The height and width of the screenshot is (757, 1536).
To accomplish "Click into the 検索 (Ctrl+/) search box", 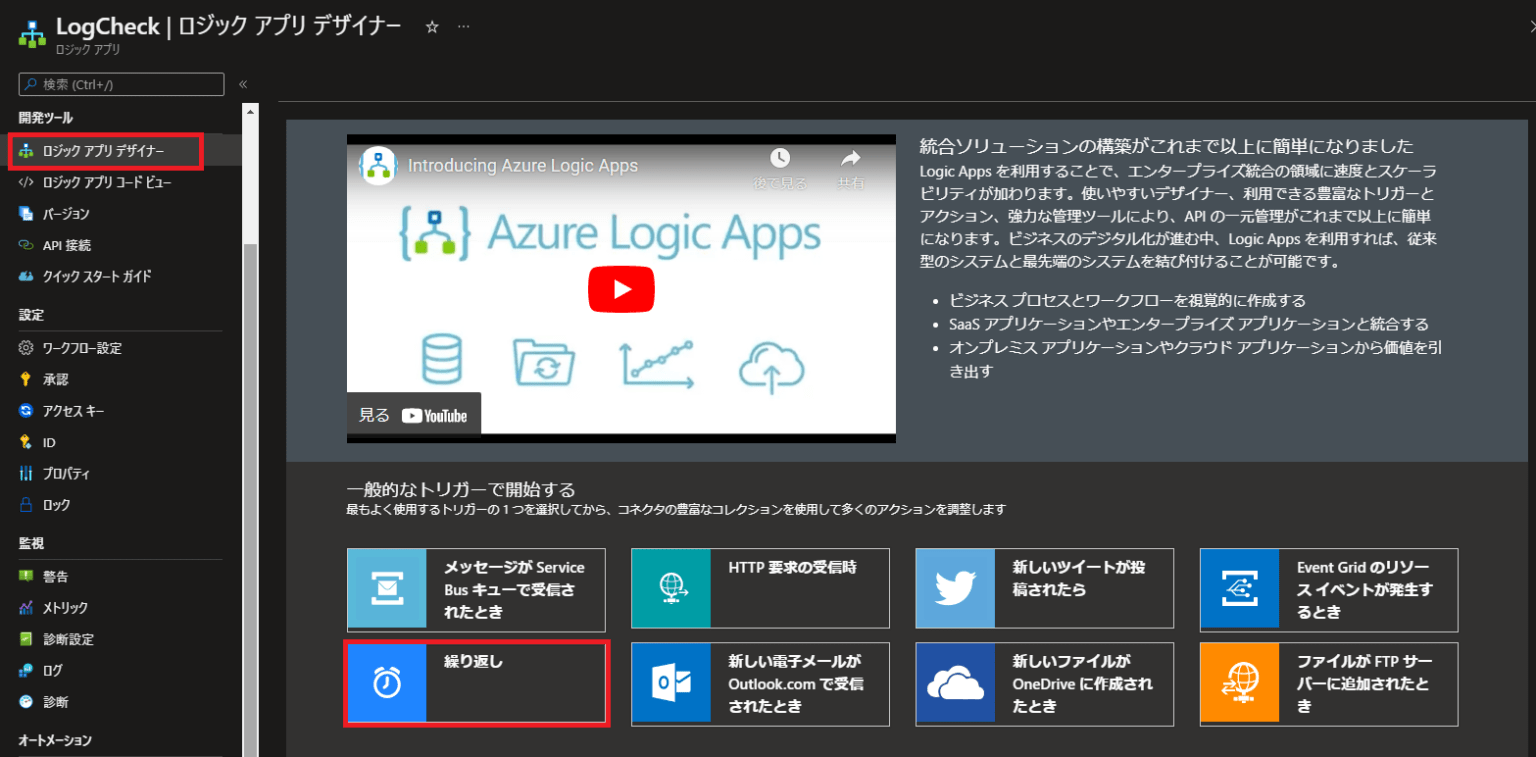I will click(x=120, y=84).
